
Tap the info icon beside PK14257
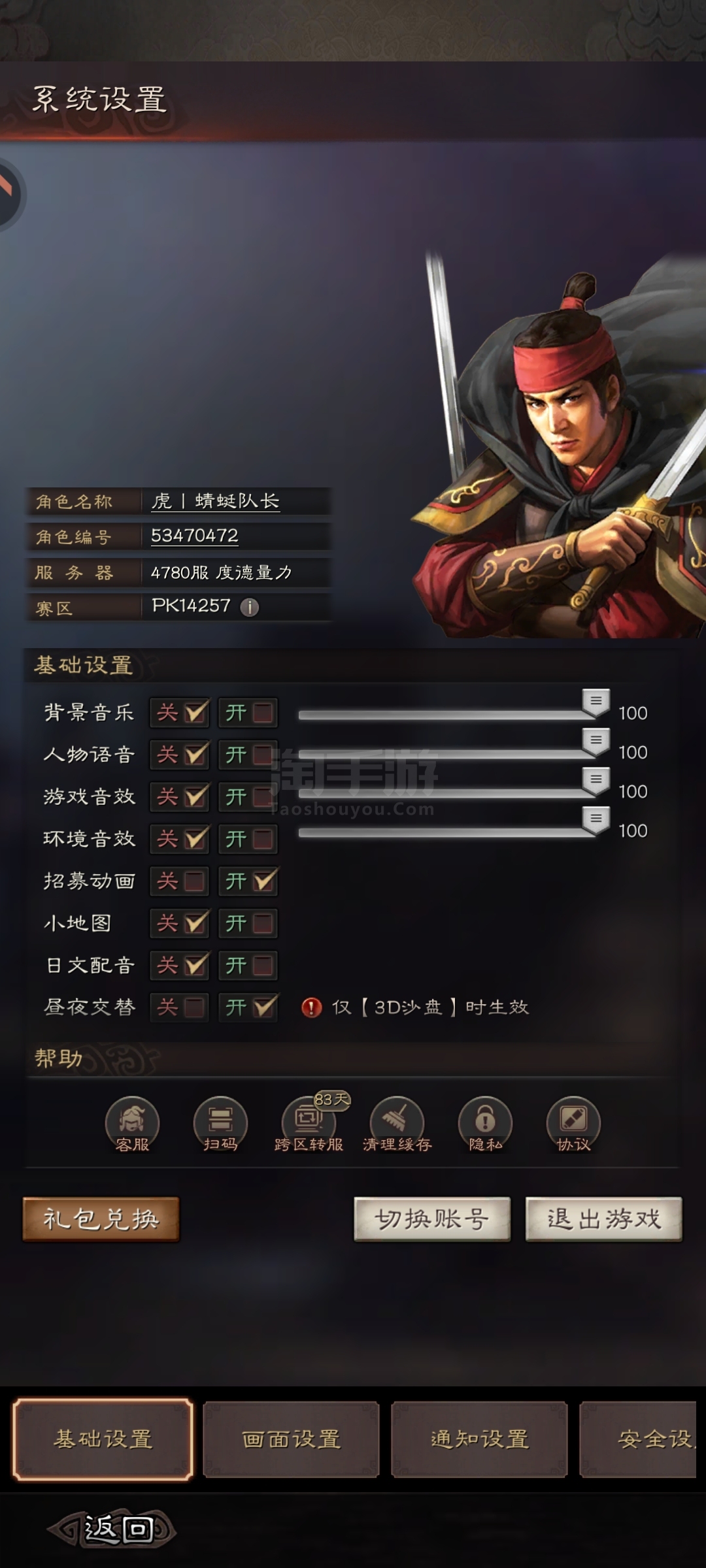(x=249, y=607)
